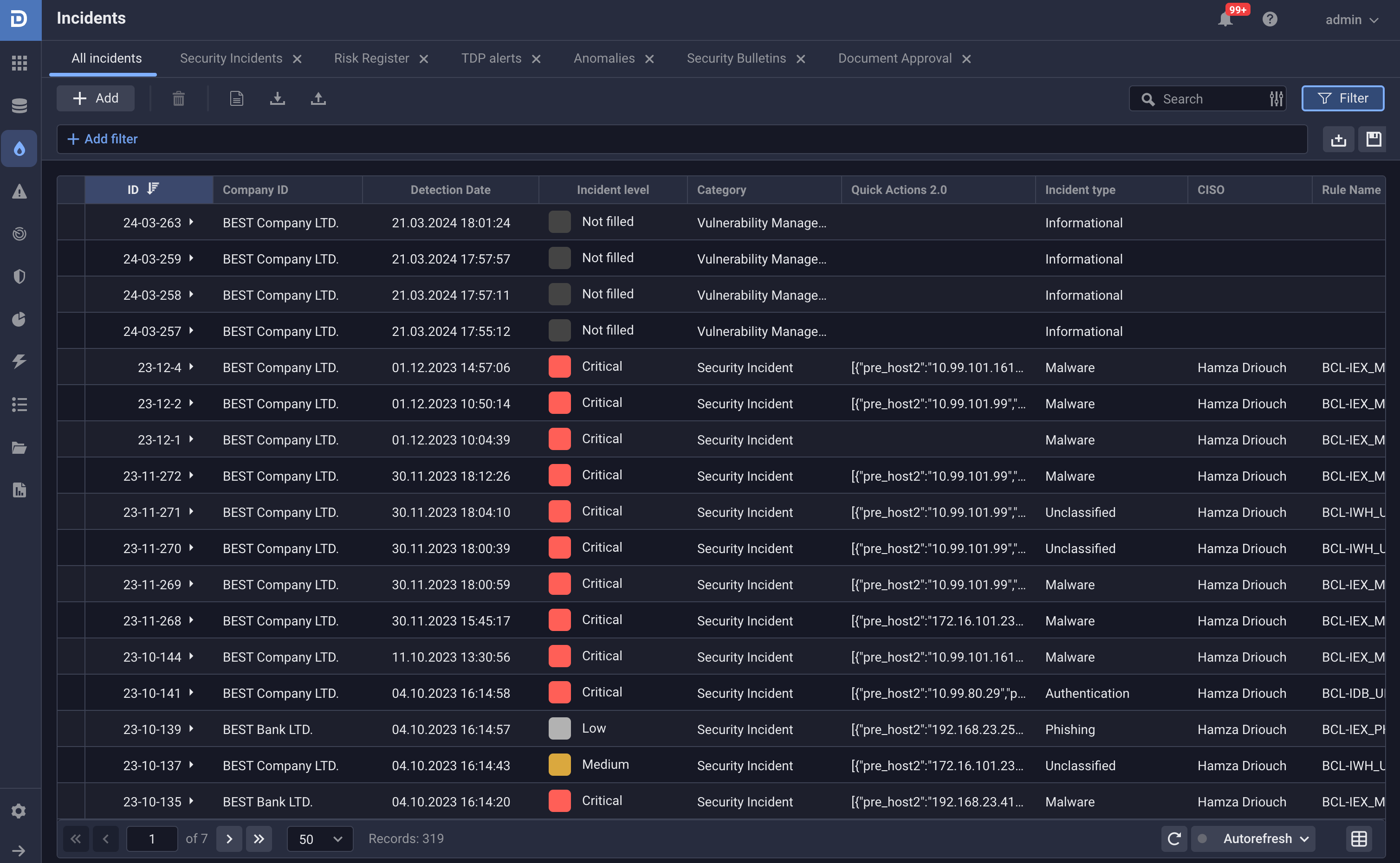Open search settings sliders icon
This screenshot has height=863, width=1400.
tap(1276, 99)
